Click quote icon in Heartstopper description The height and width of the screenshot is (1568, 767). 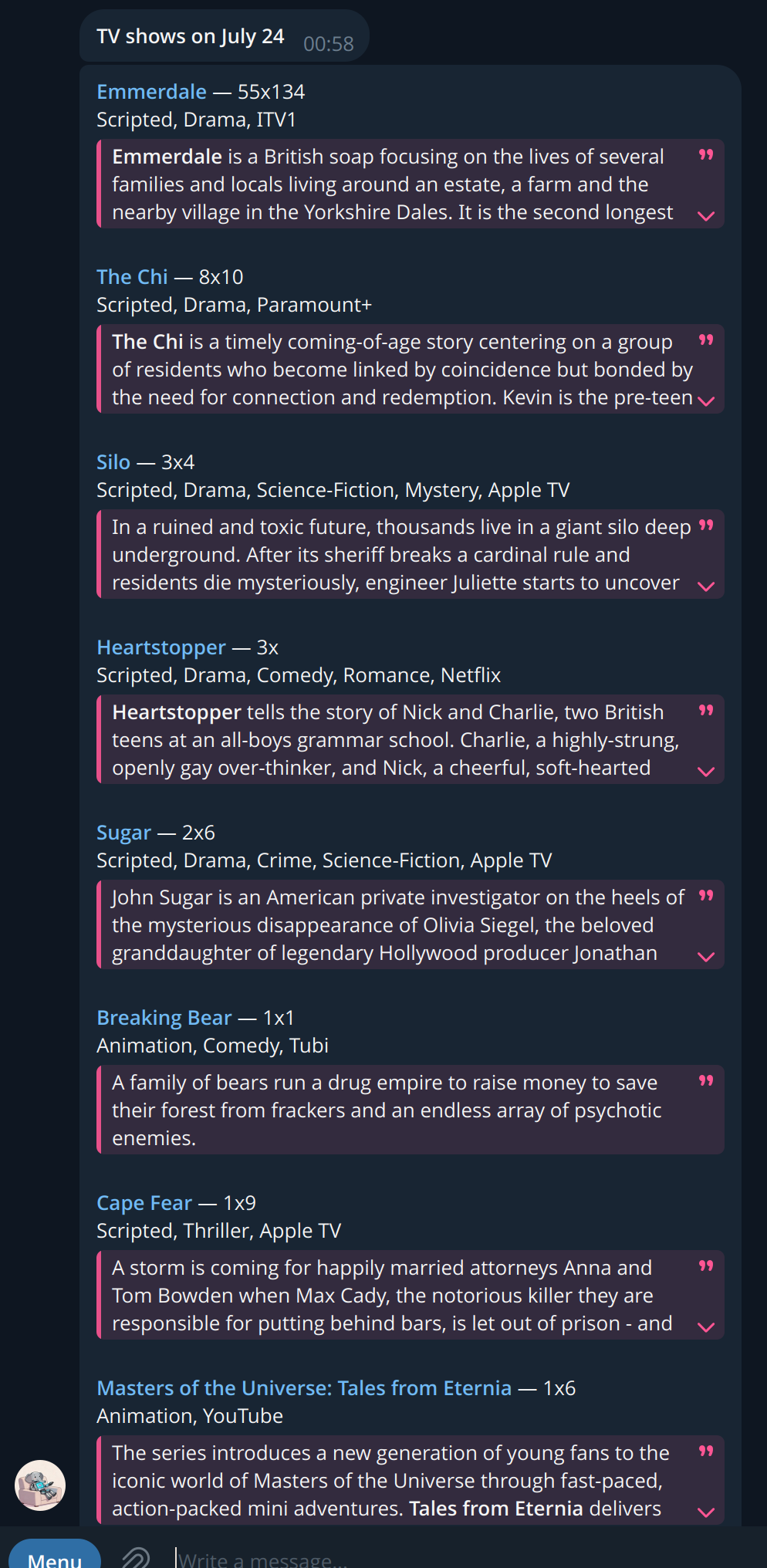(706, 711)
